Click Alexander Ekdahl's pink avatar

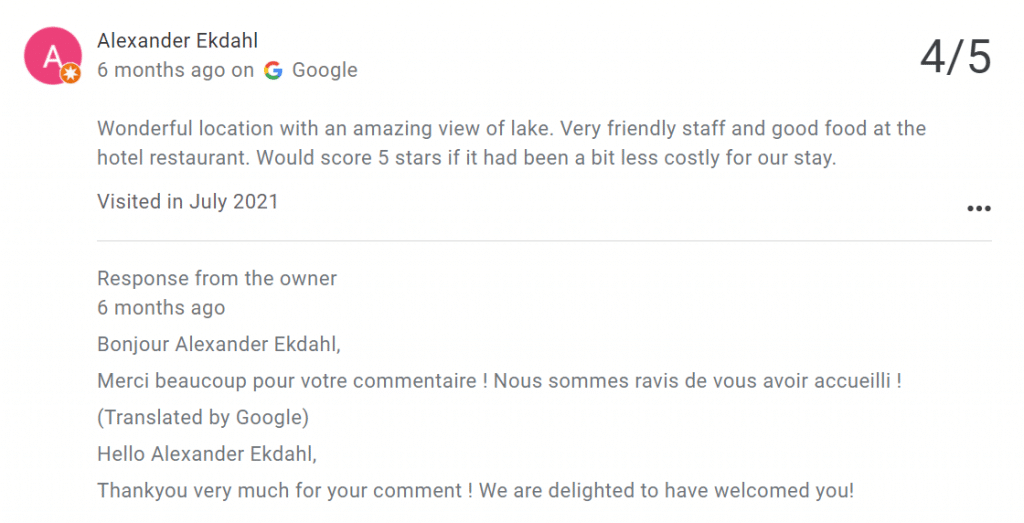tap(50, 52)
